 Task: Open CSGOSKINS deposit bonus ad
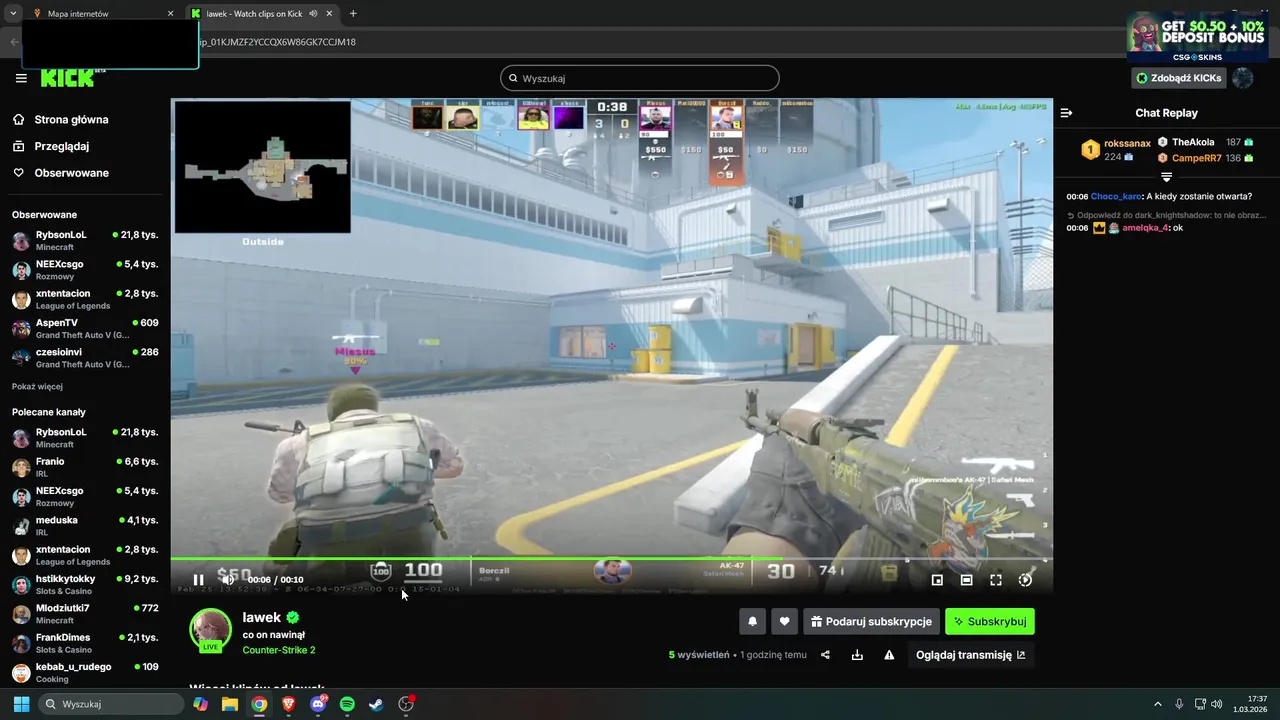pos(1197,37)
